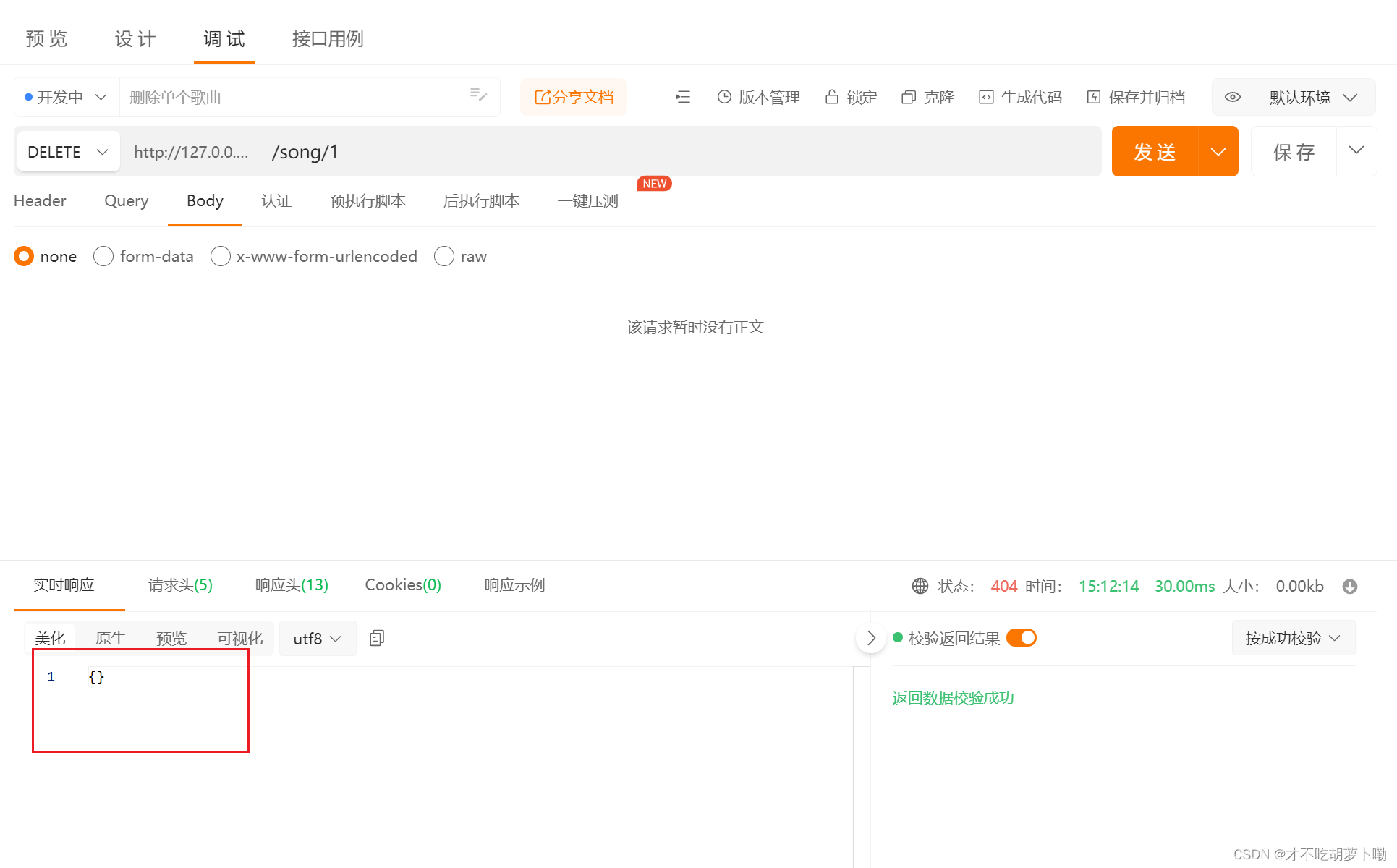Image resolution: width=1397 pixels, height=868 pixels.
Task: Click the collapse list indent icon
Action: click(683, 97)
